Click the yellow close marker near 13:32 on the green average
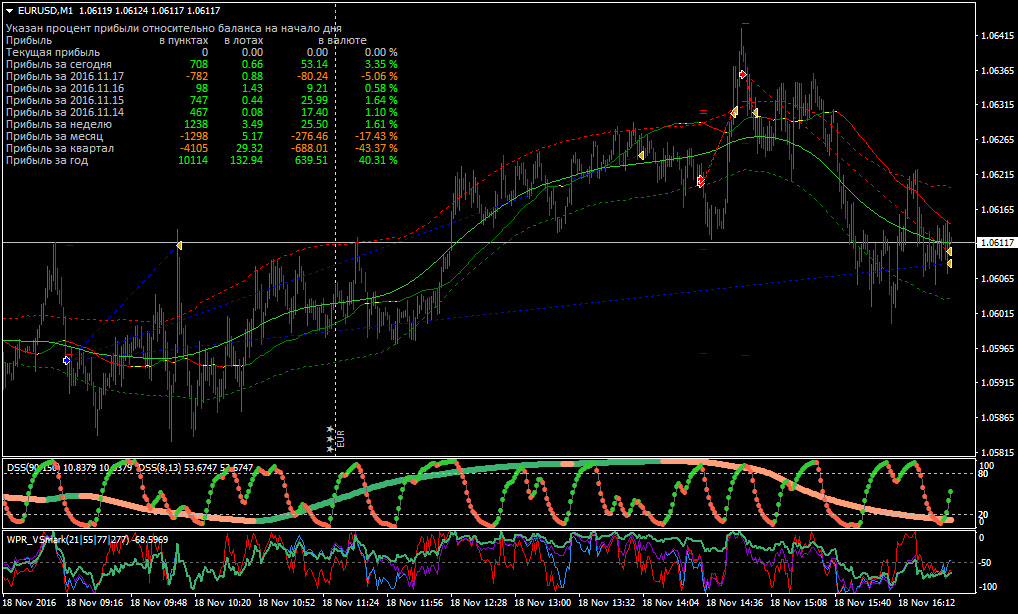 [641, 155]
